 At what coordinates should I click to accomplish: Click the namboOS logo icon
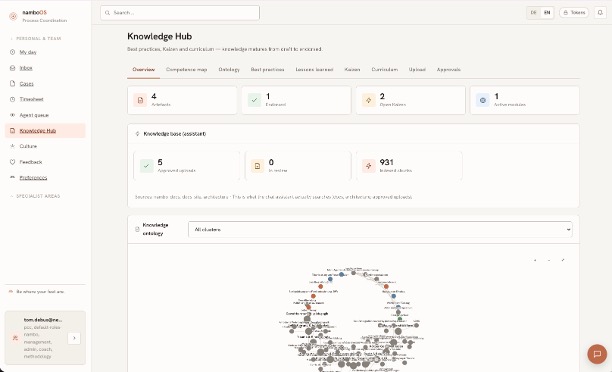pos(13,16)
